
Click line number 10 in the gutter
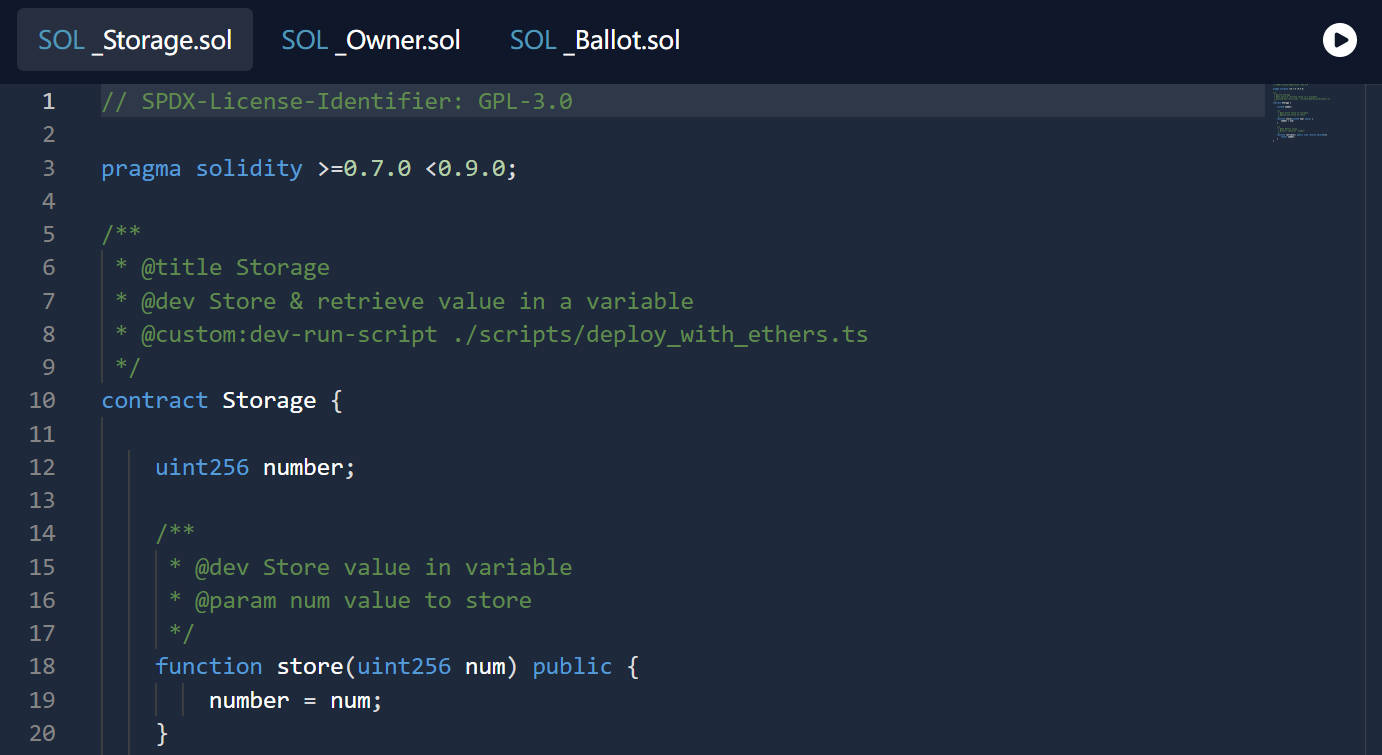tap(42, 401)
